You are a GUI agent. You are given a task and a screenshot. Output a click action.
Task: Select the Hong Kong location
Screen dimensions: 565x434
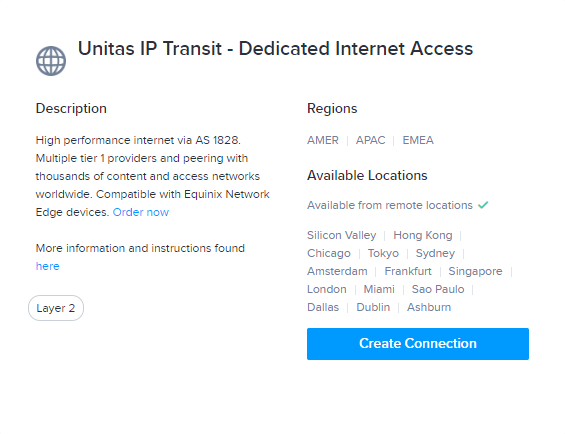coord(423,235)
